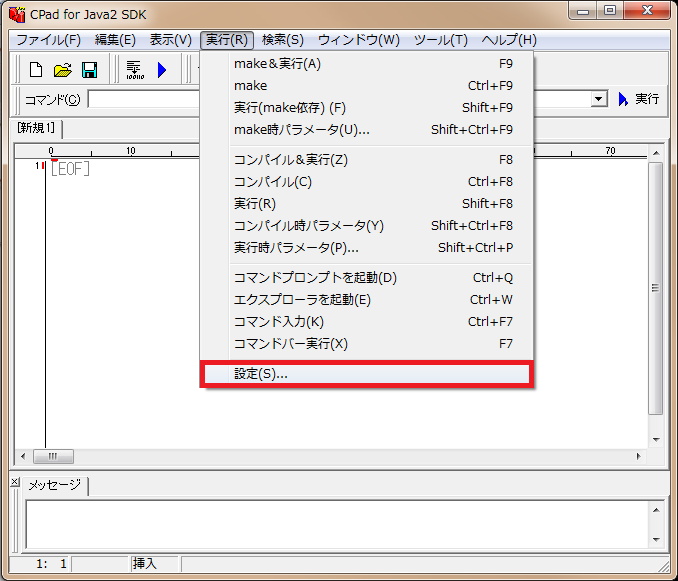The width and height of the screenshot is (678, 581).
Task: Open the ウィンドウ(W) menu
Action: click(359, 40)
